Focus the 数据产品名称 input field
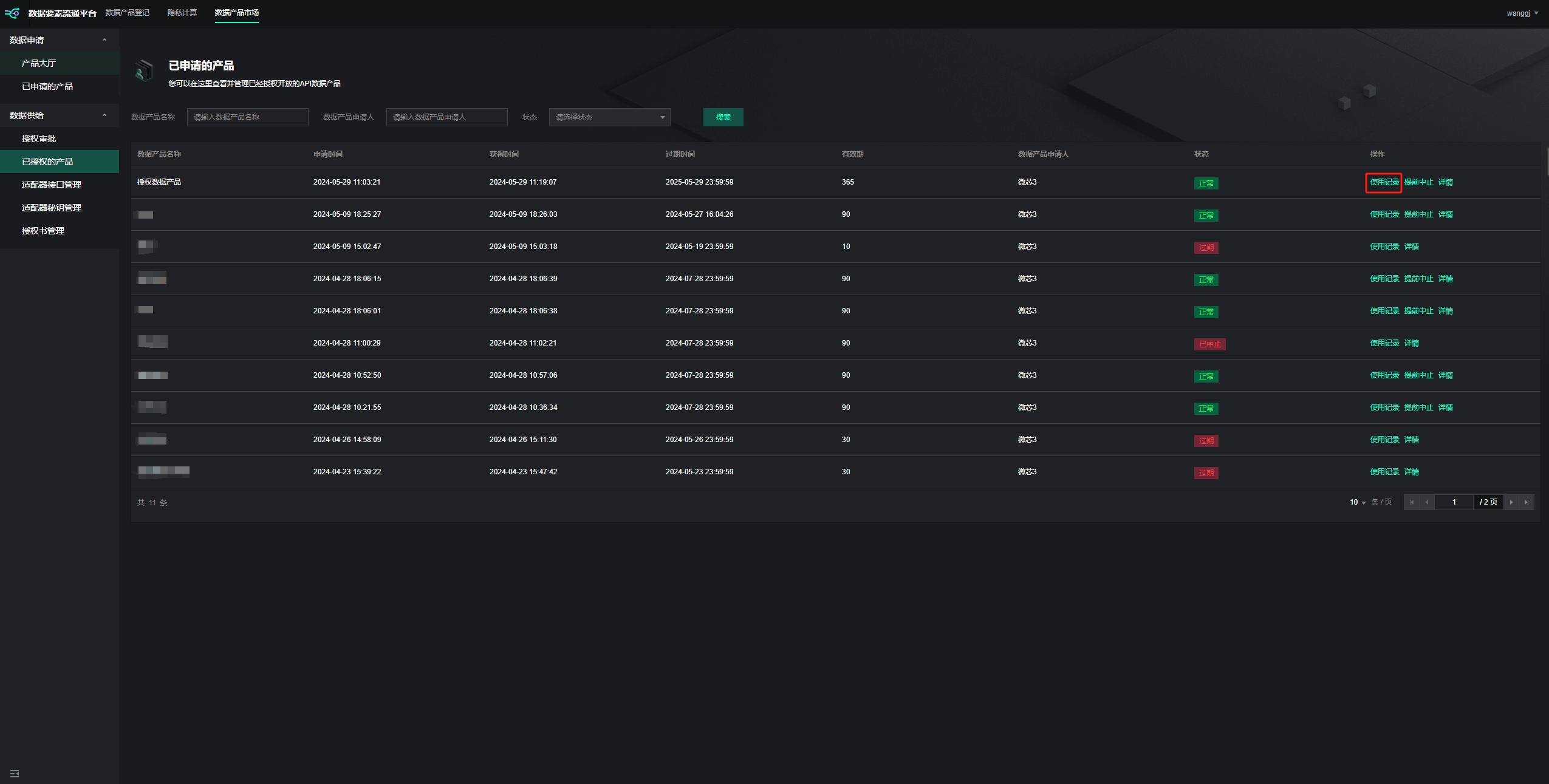1549x784 pixels. pyautogui.click(x=247, y=117)
